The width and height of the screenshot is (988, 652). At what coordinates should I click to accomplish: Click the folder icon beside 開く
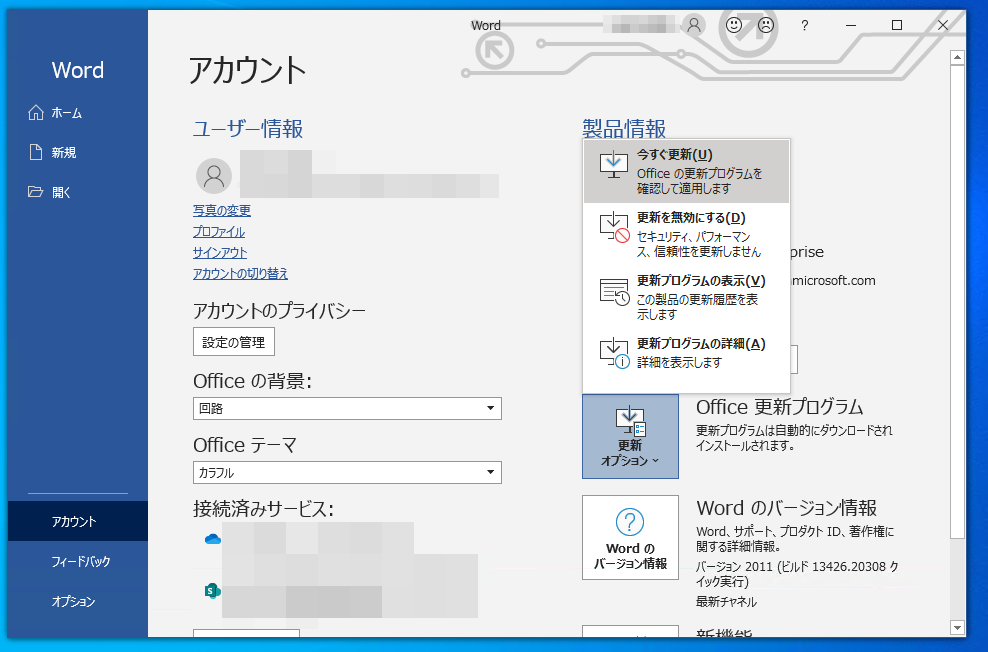point(36,192)
